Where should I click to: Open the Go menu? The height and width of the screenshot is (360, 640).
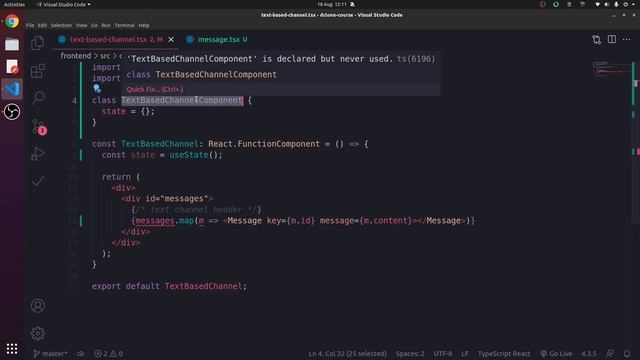pyautogui.click(x=94, y=25)
